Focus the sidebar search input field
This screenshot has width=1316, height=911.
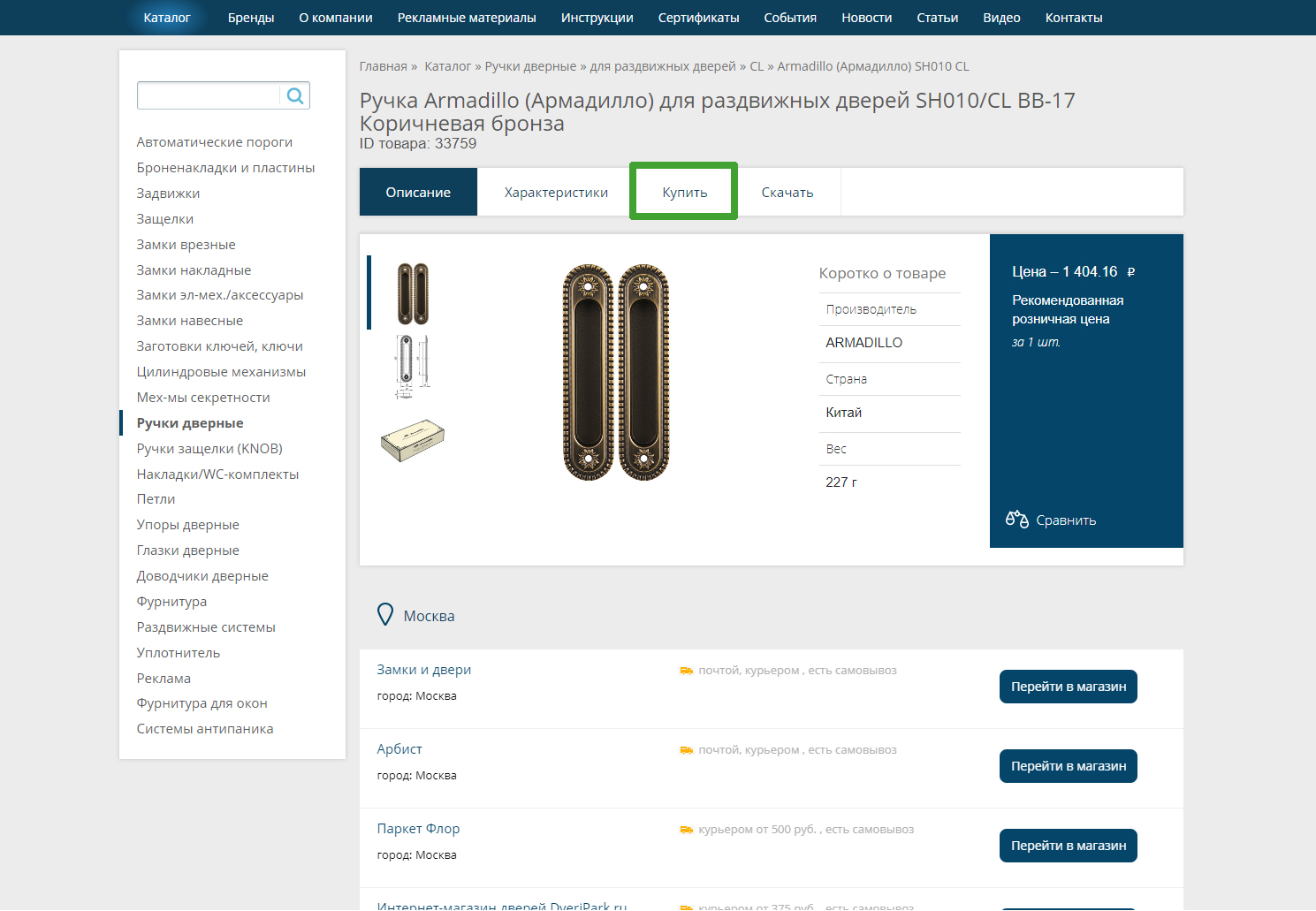click(209, 95)
